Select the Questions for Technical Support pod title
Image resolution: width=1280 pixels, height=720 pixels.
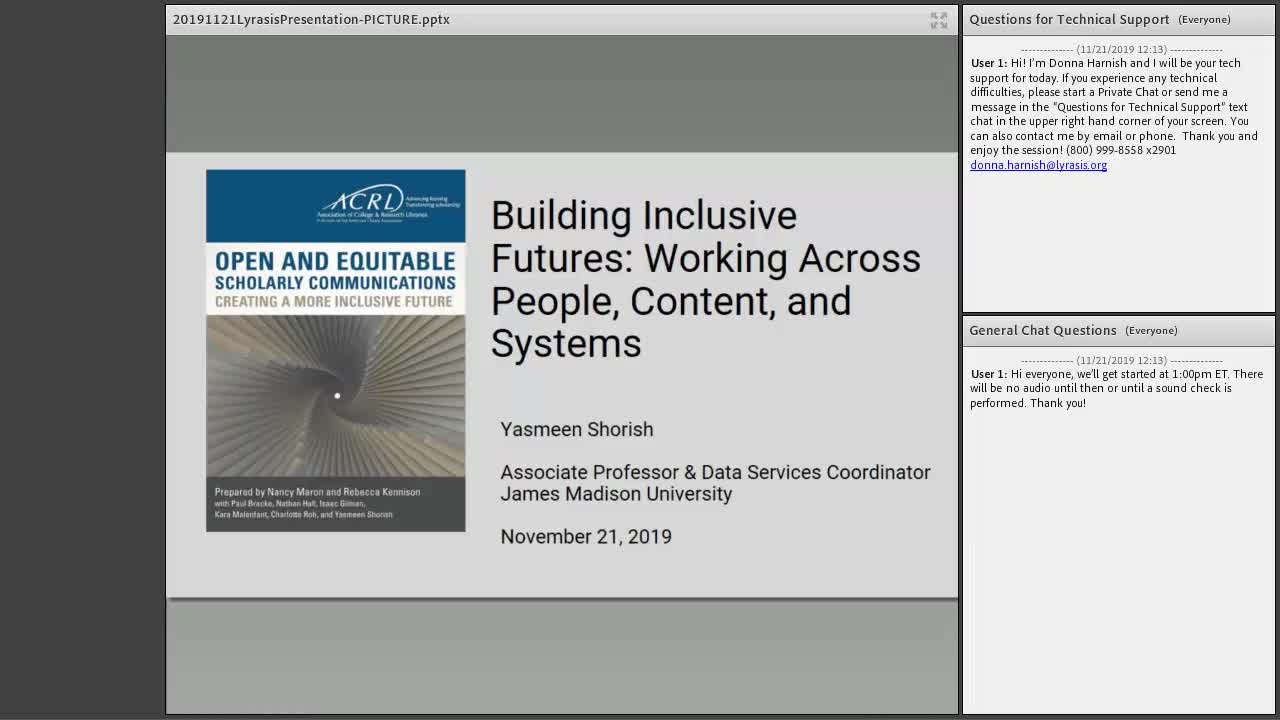click(1069, 19)
